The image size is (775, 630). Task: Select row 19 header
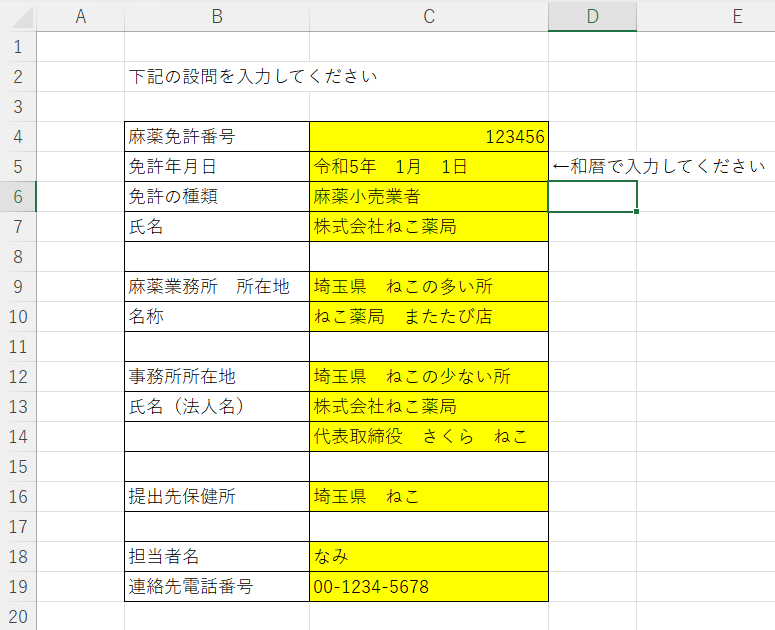tap(17, 587)
